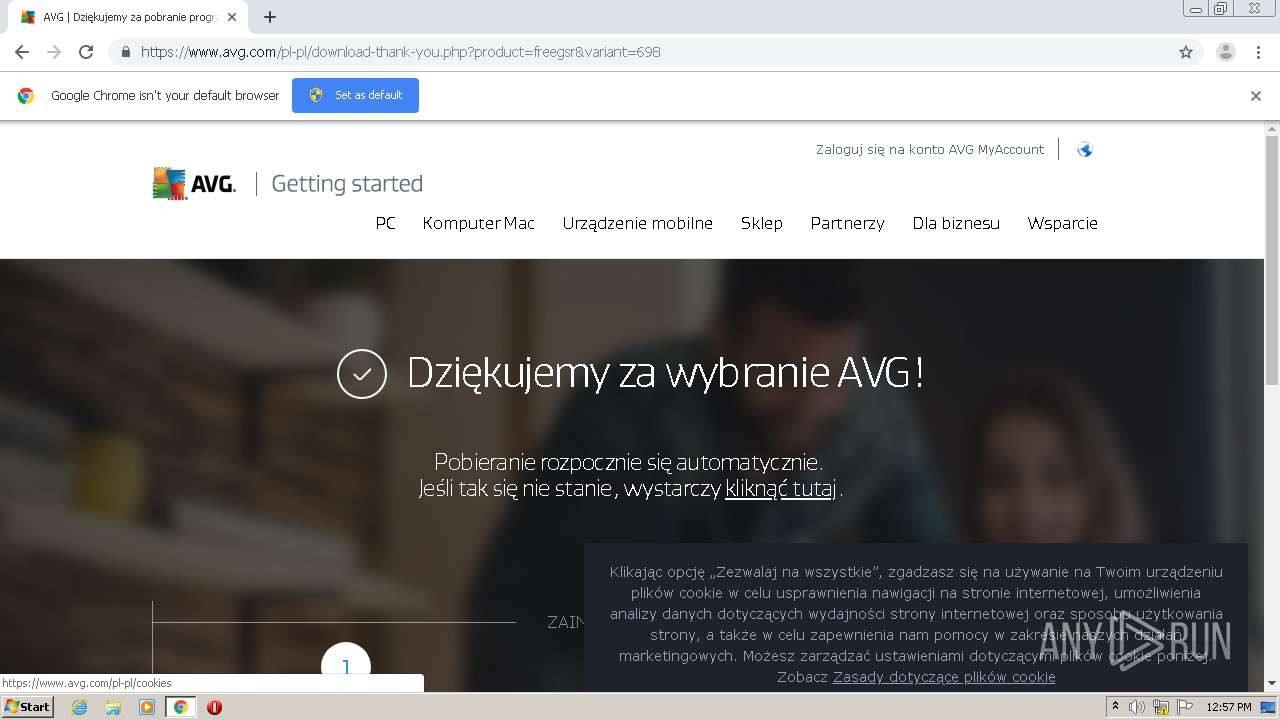Open the language globe selector

click(1085, 150)
